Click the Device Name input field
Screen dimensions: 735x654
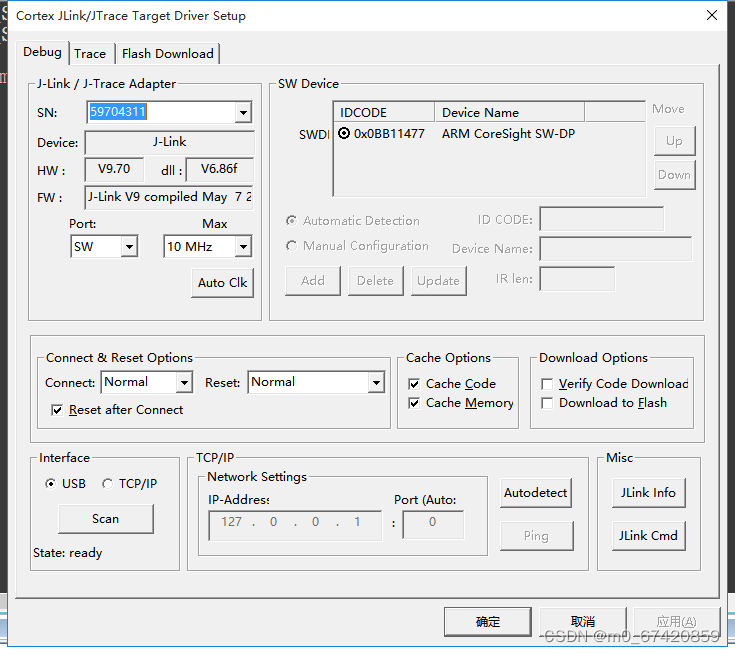(x=615, y=249)
